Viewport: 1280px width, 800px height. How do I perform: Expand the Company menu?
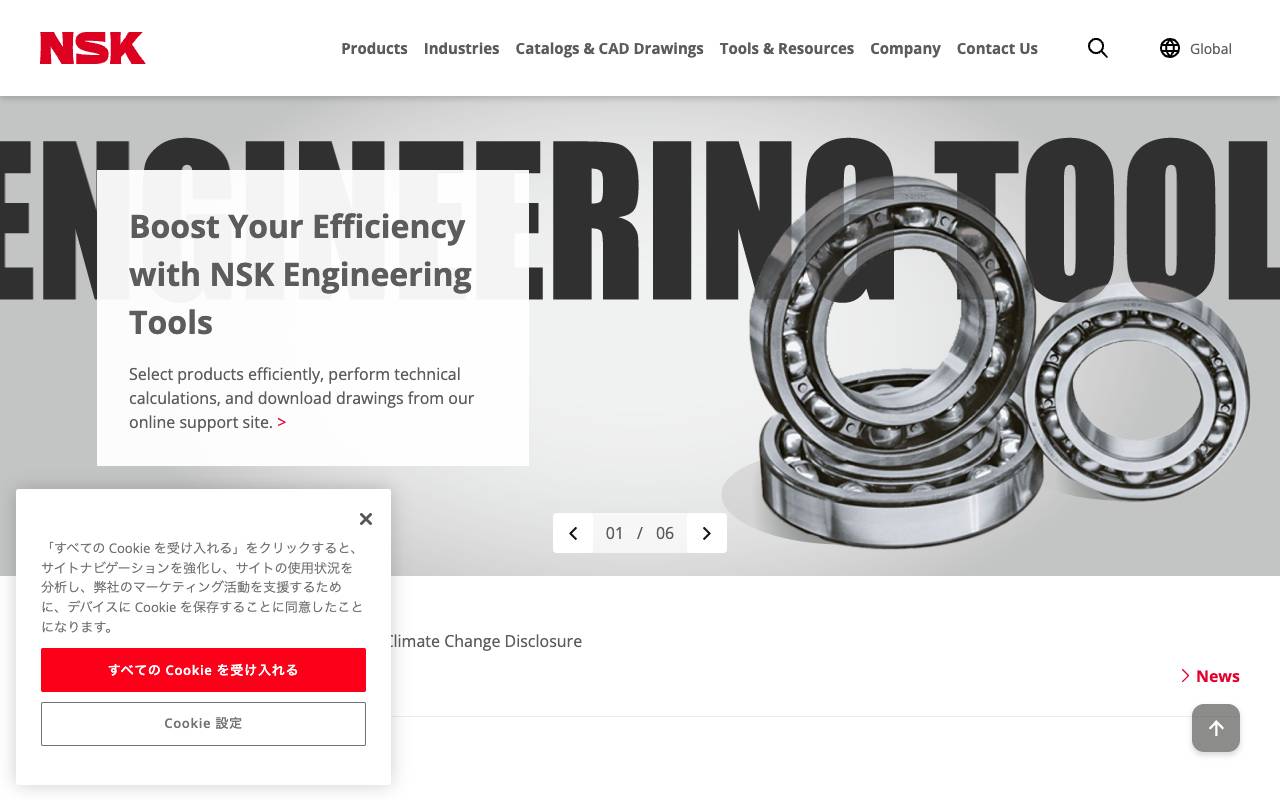click(x=905, y=48)
